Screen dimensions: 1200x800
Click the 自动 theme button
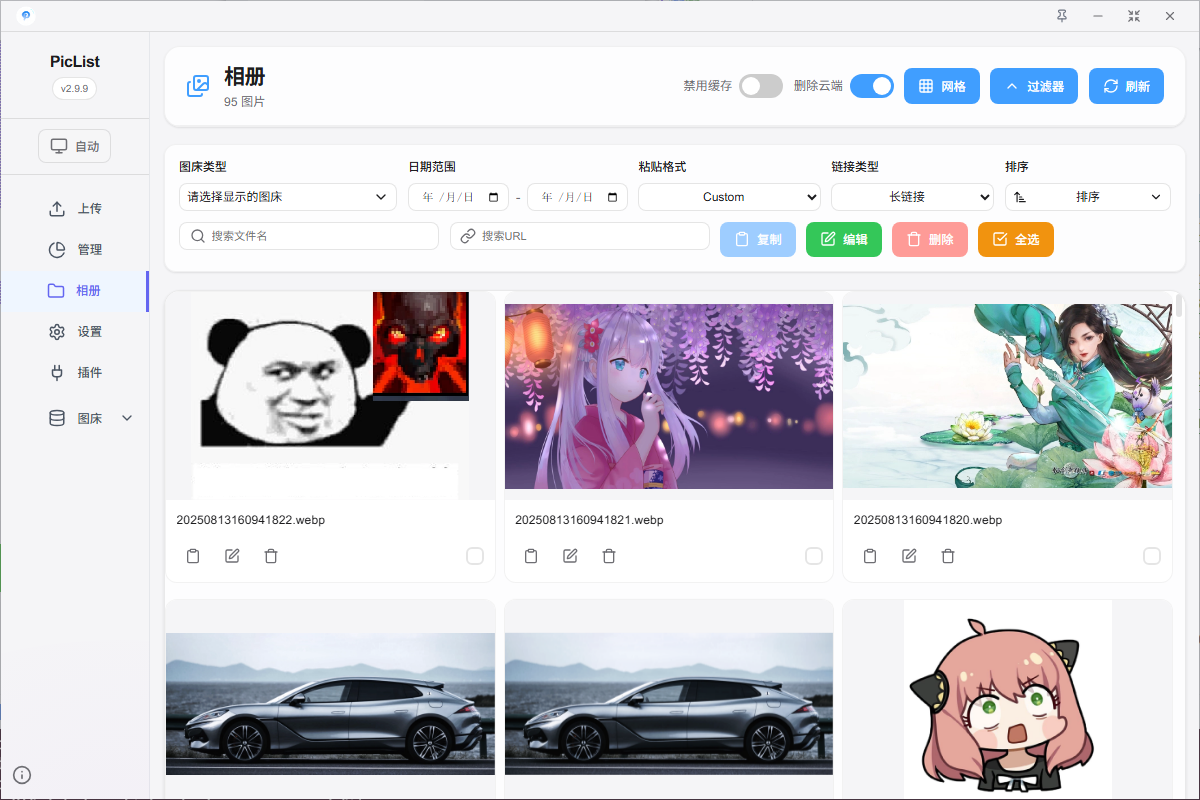(75, 146)
